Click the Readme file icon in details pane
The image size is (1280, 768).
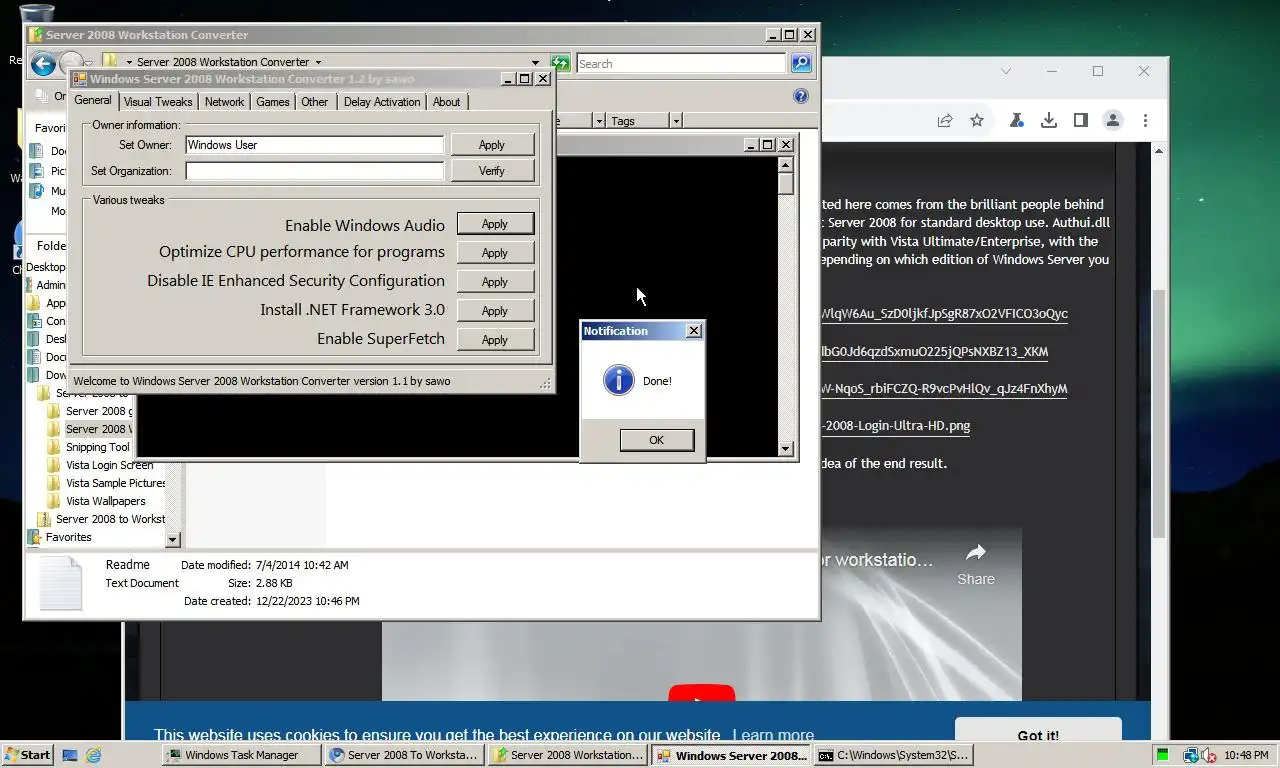[x=61, y=583]
